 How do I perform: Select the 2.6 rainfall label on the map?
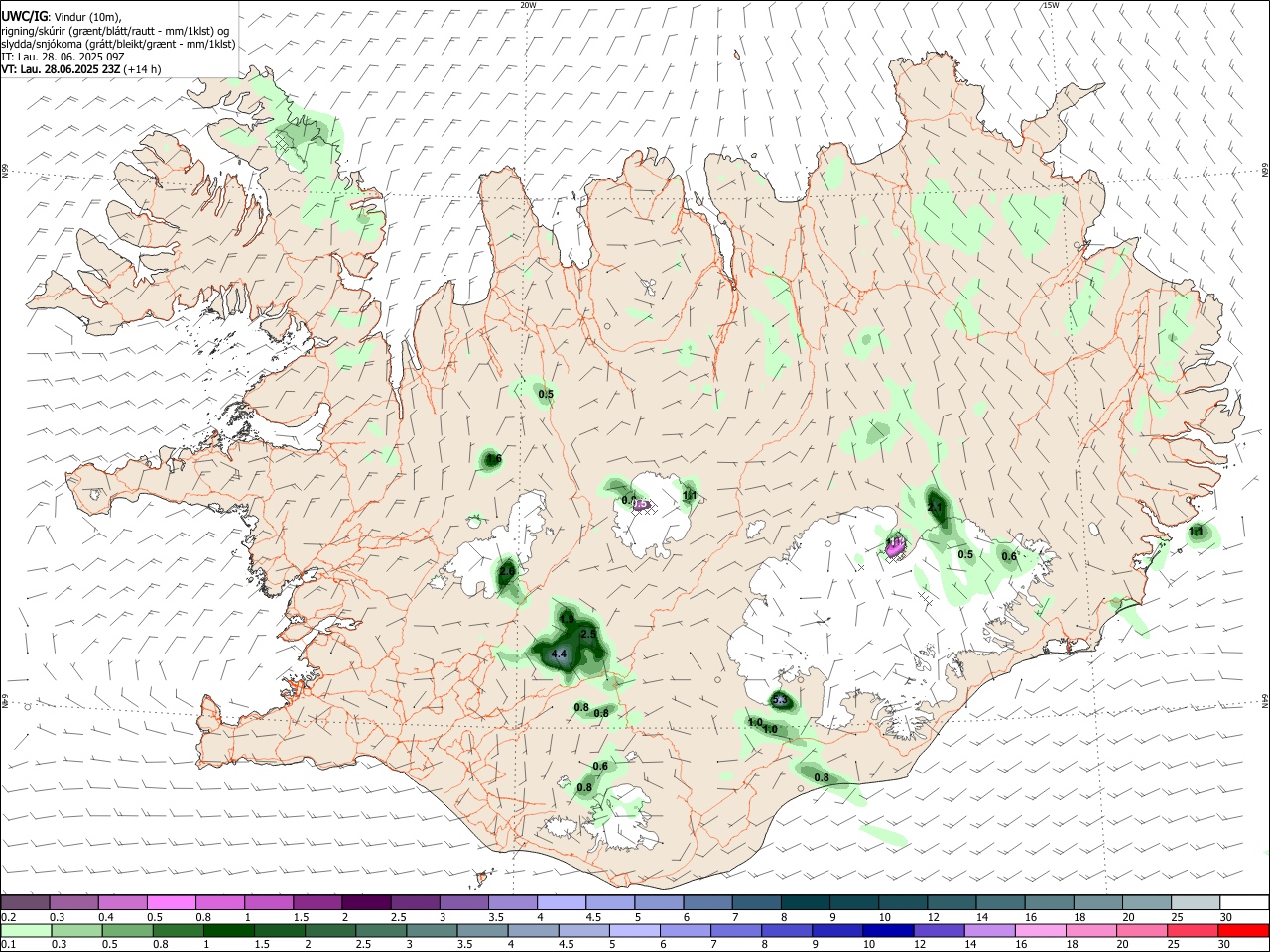point(507,572)
